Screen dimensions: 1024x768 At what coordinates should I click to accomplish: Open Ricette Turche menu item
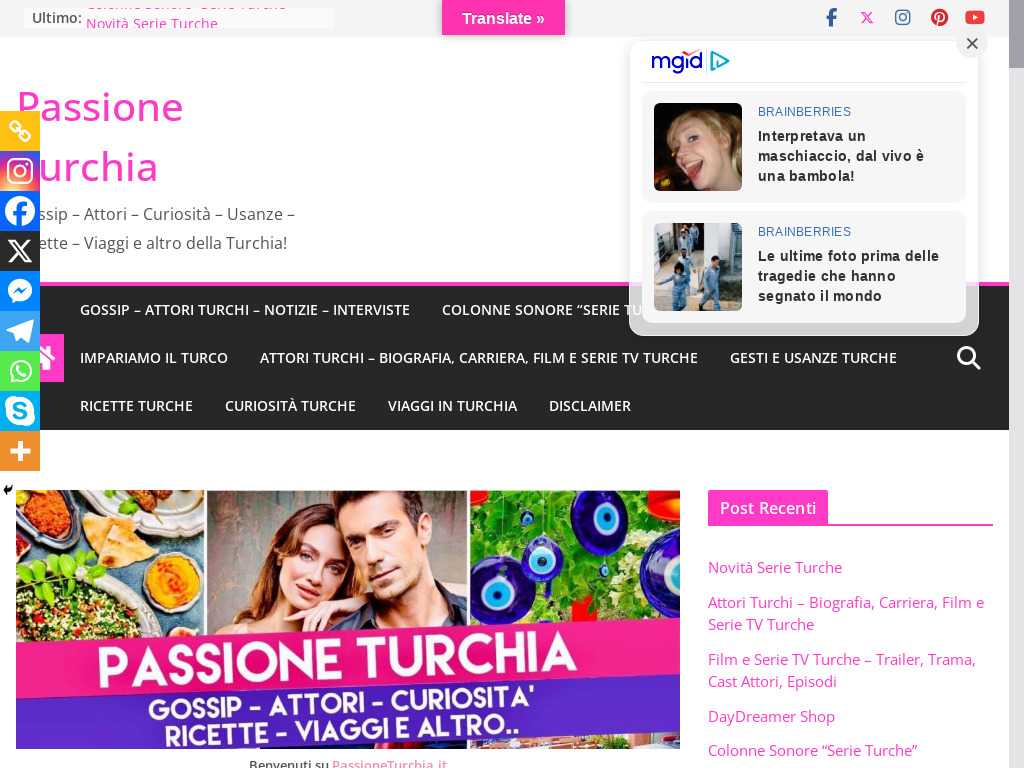pos(136,406)
